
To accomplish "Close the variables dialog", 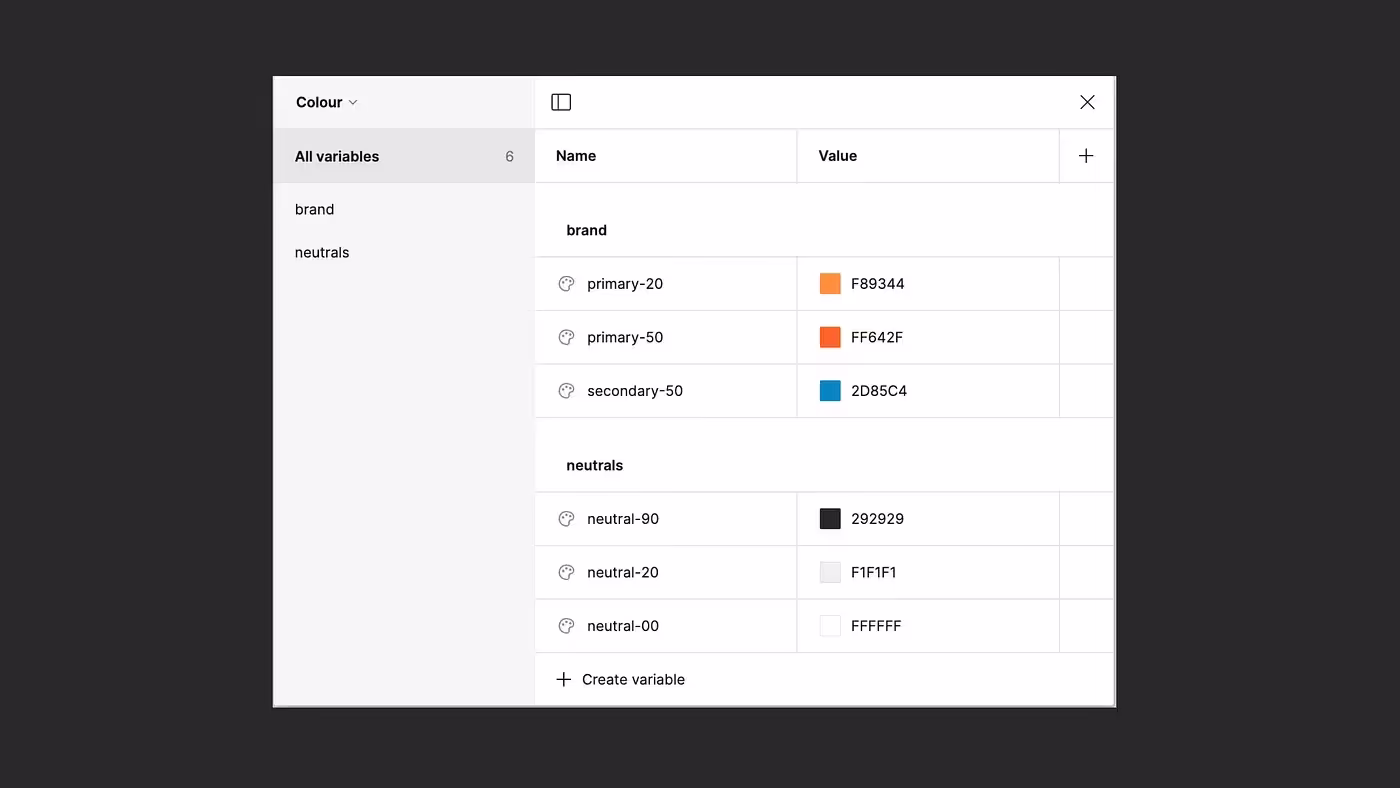I will pos(1087,102).
